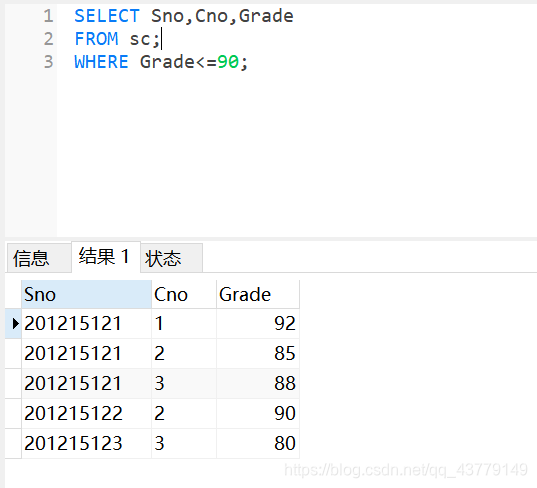
Task: Click the number 90 in query
Action: point(228,62)
